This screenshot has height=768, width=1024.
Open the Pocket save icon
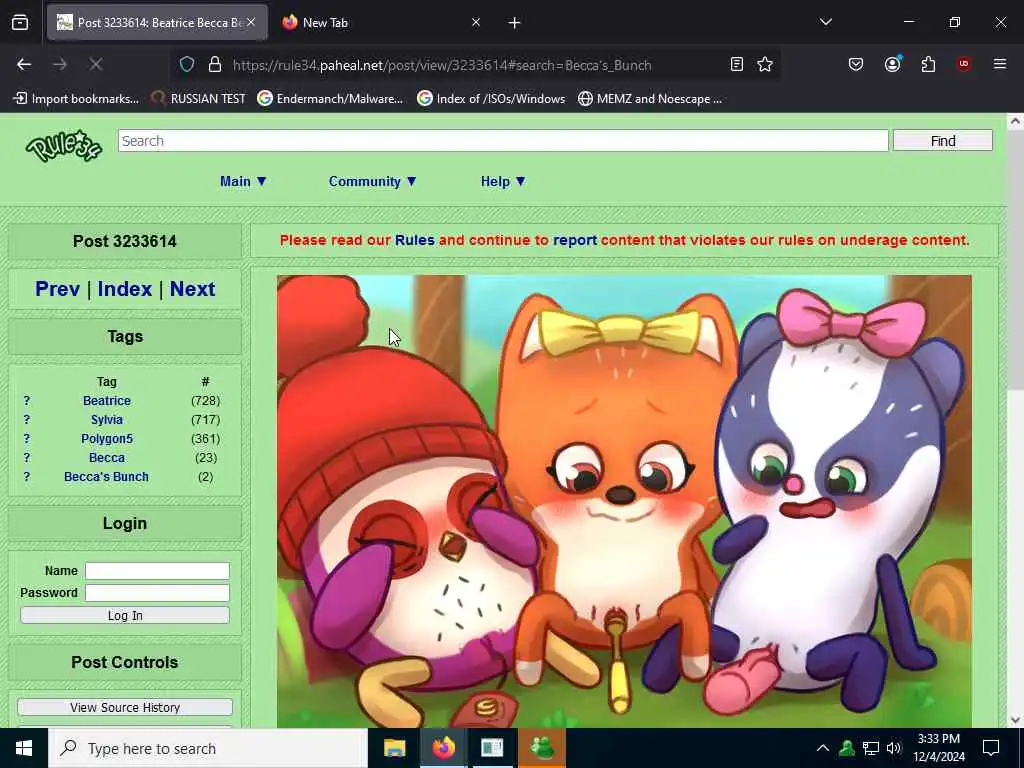coord(856,64)
